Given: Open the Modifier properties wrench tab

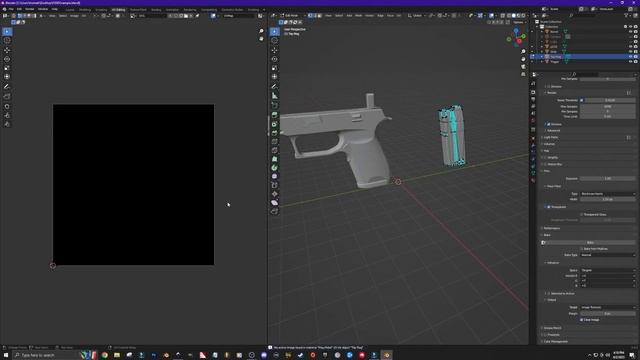Looking at the screenshot, I should [533, 145].
